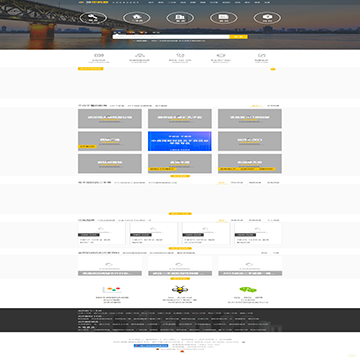Click the colorful dots chart icon near the footer
360x360 pixels.
(x=112, y=289)
